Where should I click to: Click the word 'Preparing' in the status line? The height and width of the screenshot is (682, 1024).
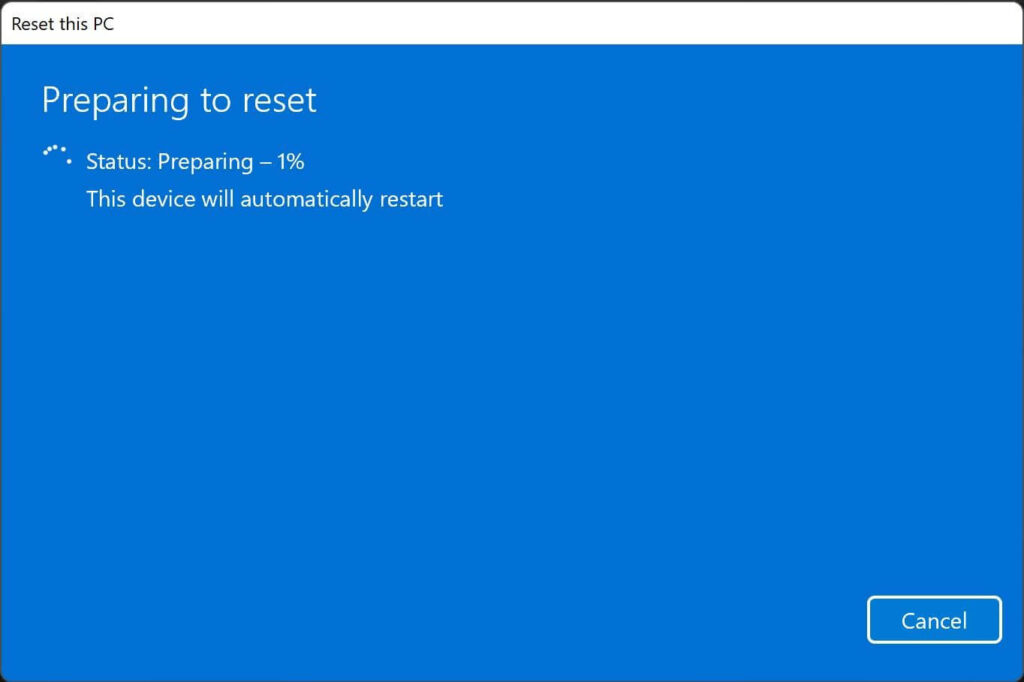pos(206,162)
